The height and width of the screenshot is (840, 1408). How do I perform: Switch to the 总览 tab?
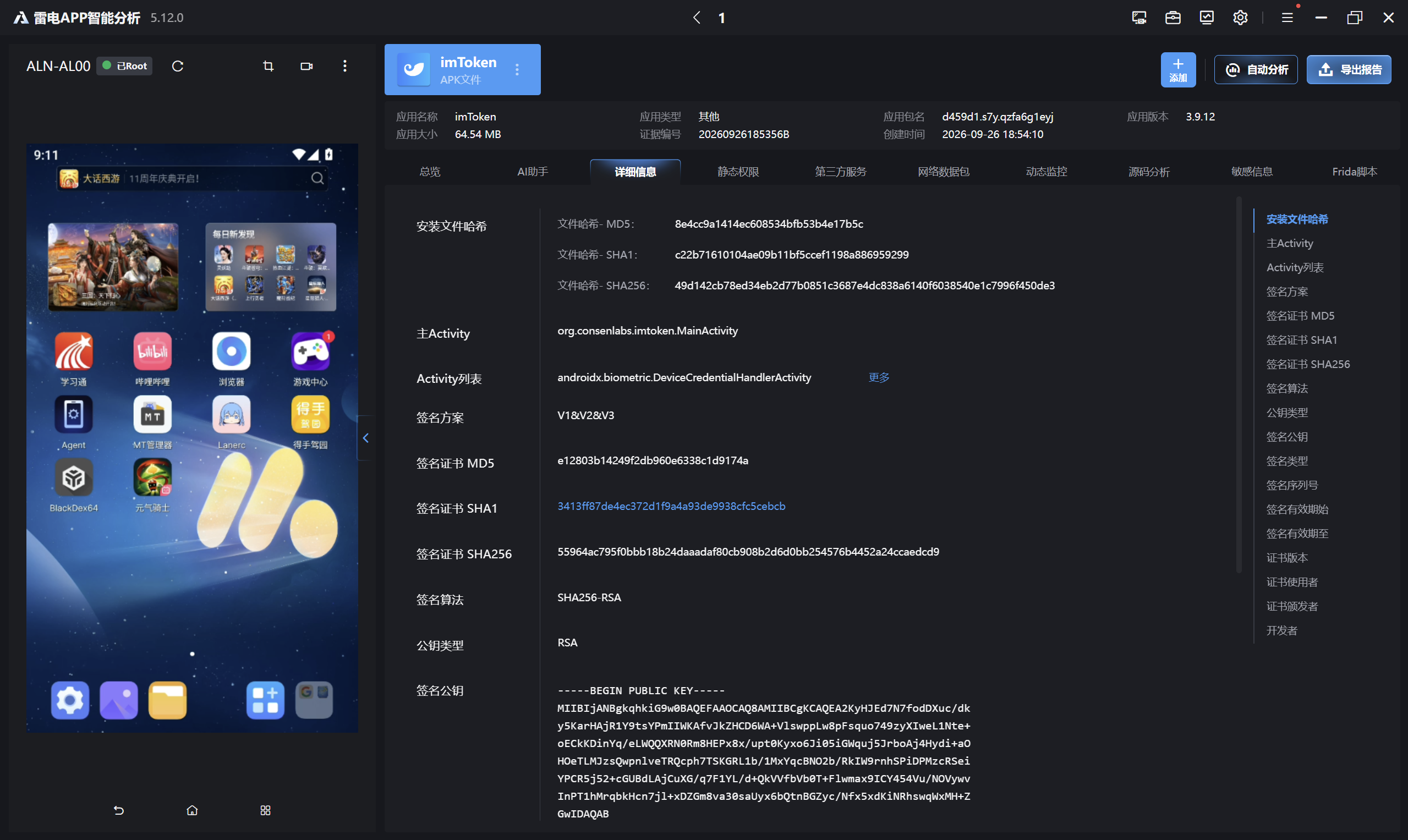point(430,172)
